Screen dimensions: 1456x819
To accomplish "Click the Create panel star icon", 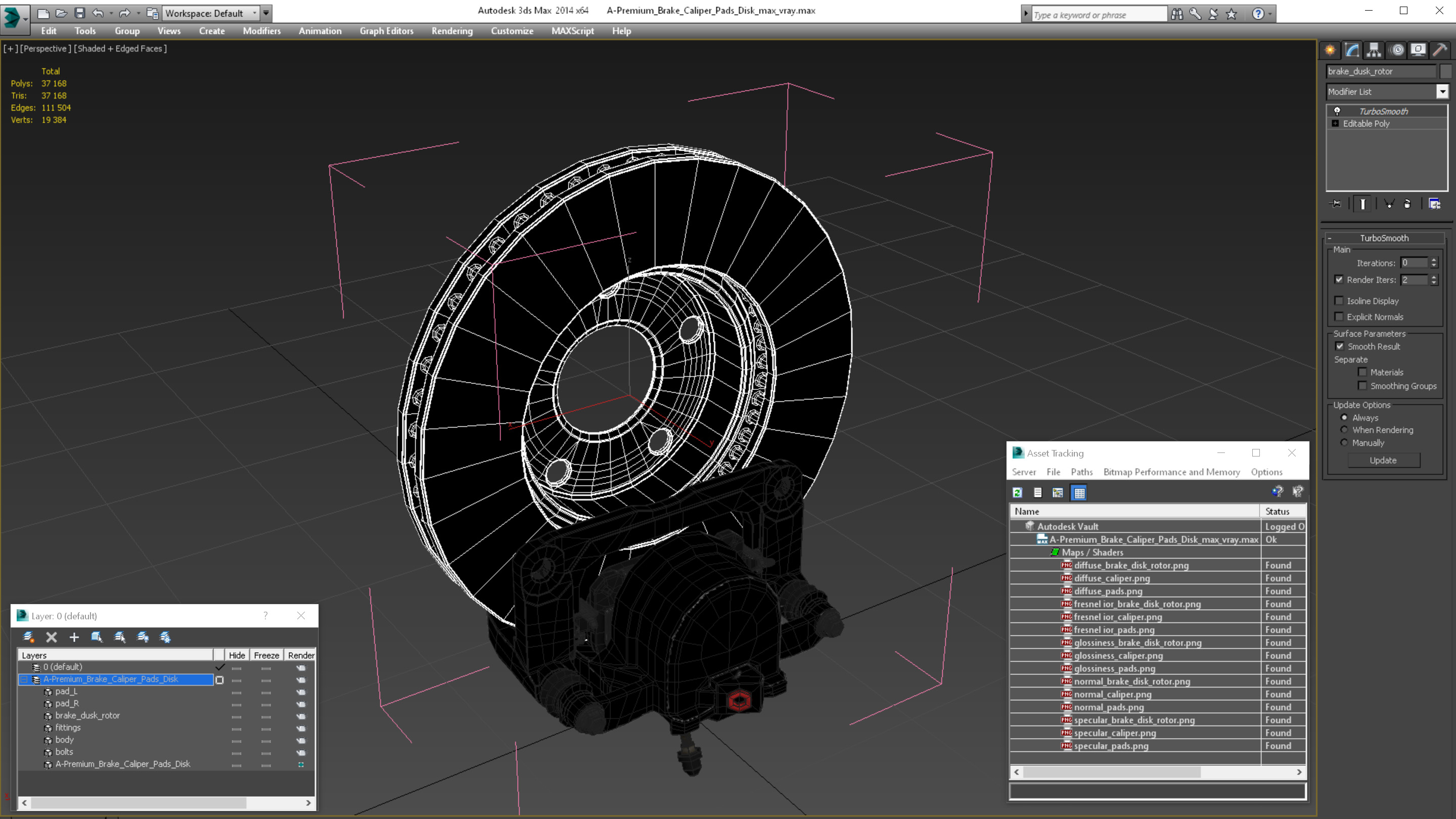I will 1330,51.
